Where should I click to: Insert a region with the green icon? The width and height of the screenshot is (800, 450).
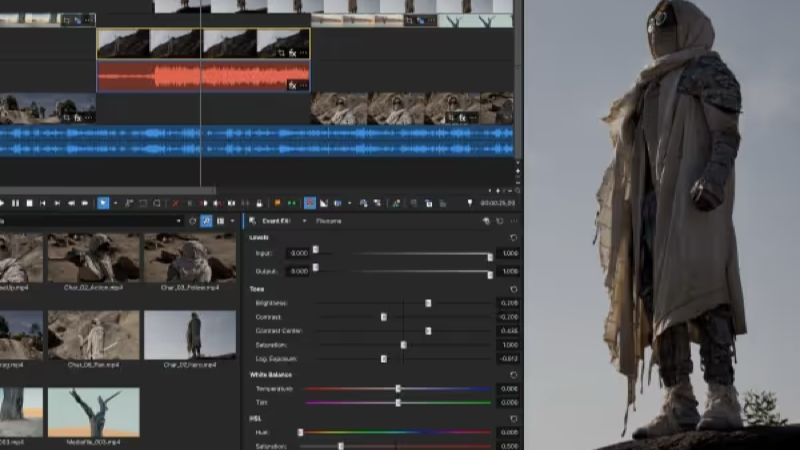pyautogui.click(x=291, y=203)
